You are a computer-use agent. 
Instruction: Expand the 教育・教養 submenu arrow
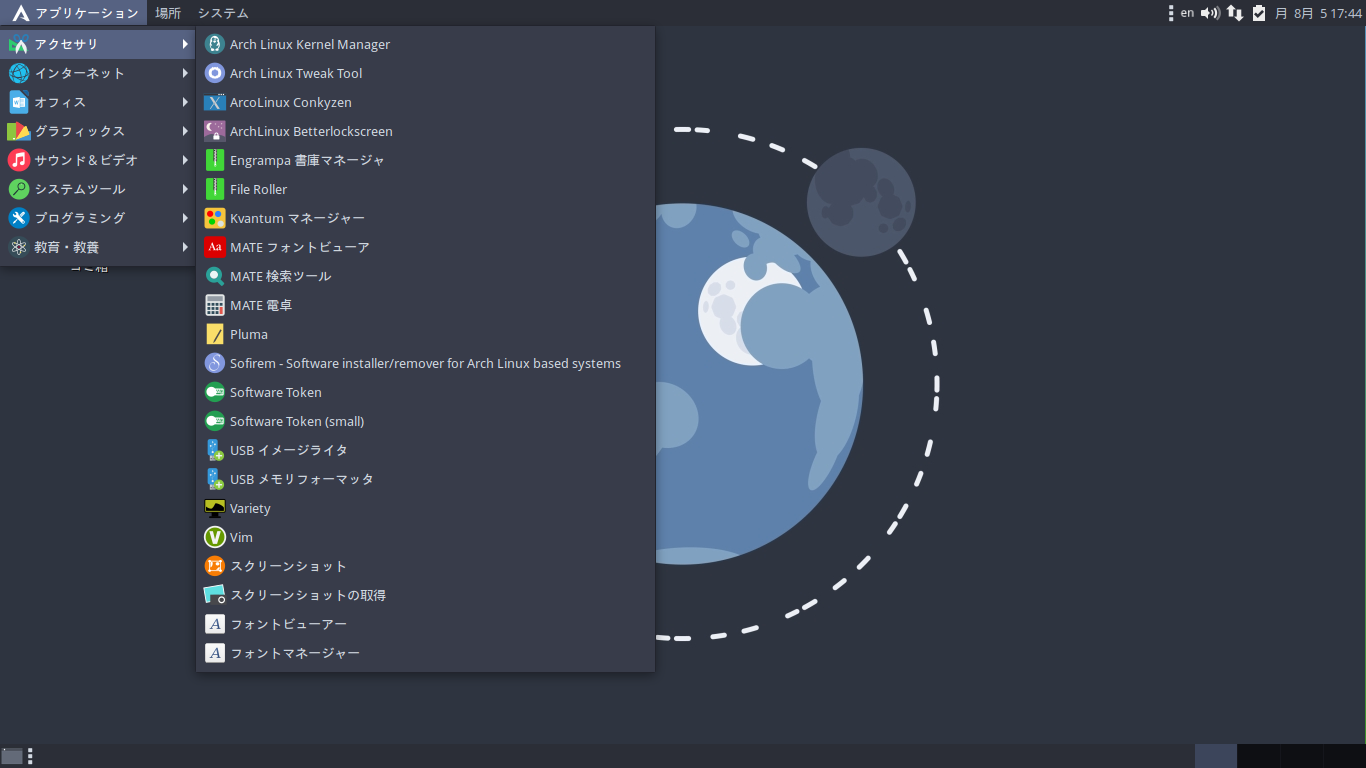tap(185, 247)
